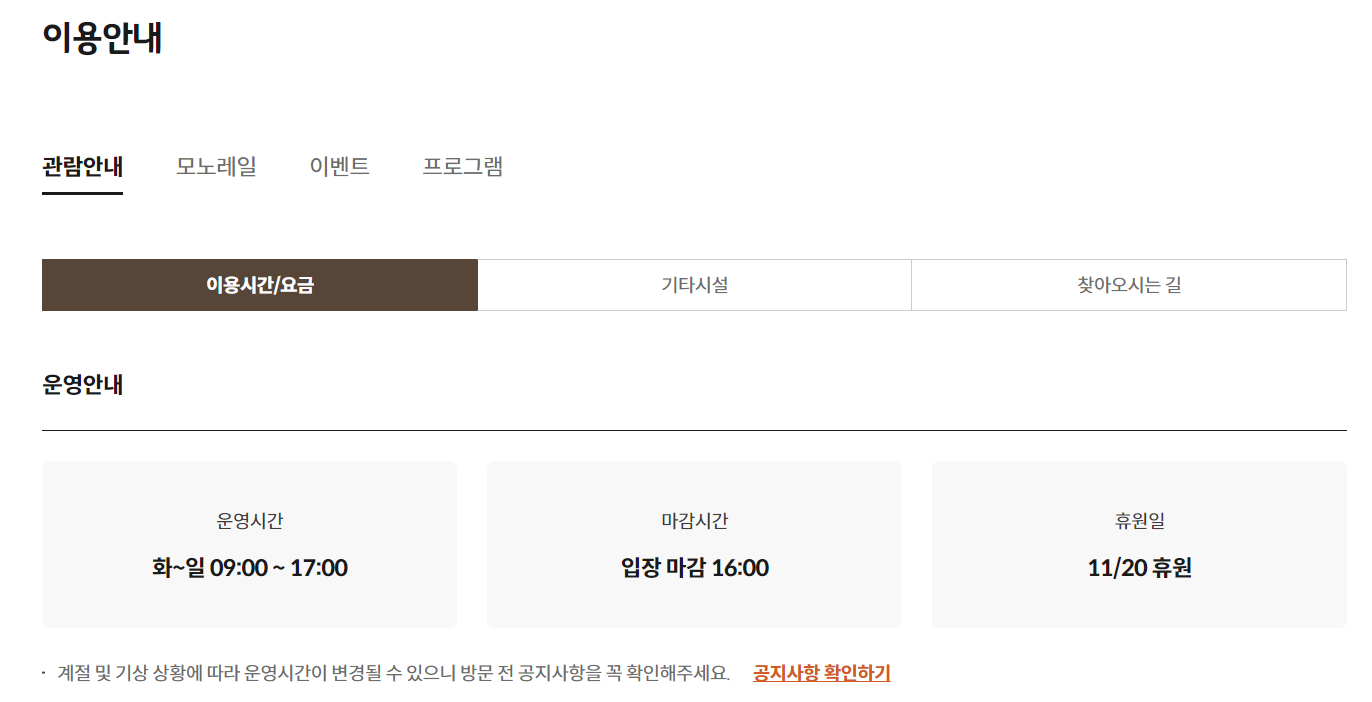Select the 이용시간/요금 sub-tab
Screen dimensions: 1372x702
(260, 285)
